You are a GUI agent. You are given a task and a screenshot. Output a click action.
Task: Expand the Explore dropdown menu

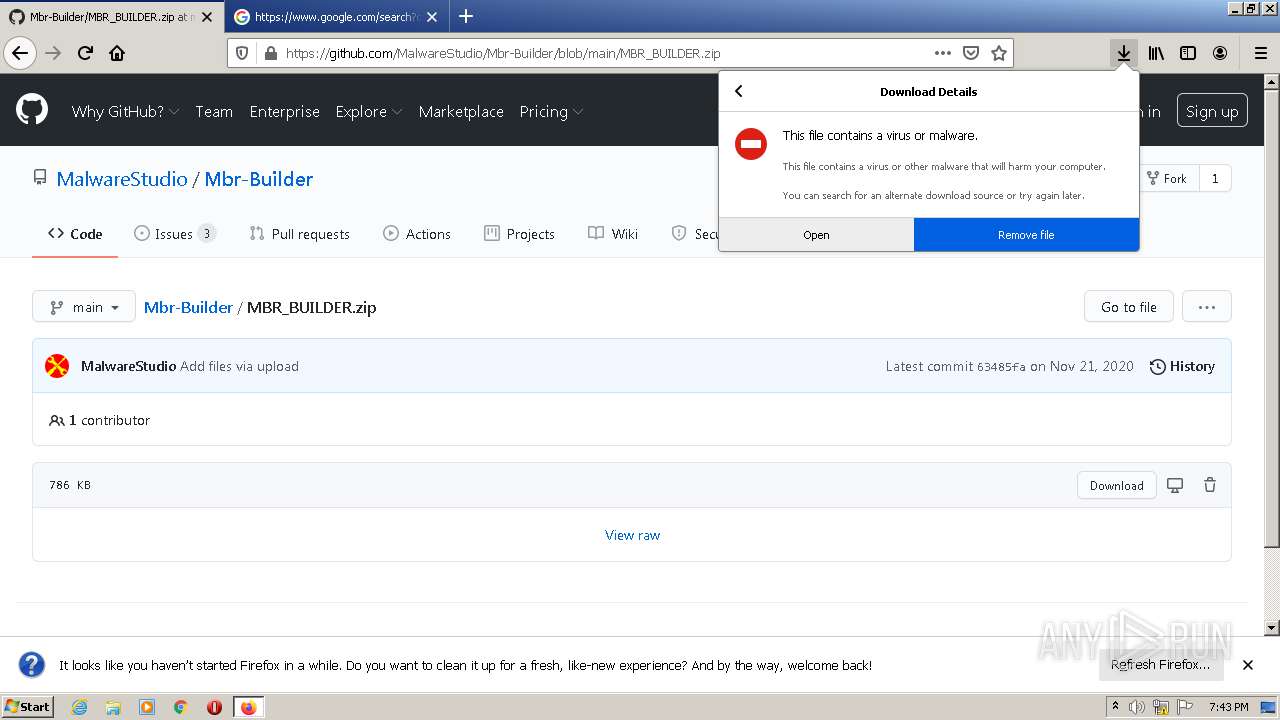369,111
